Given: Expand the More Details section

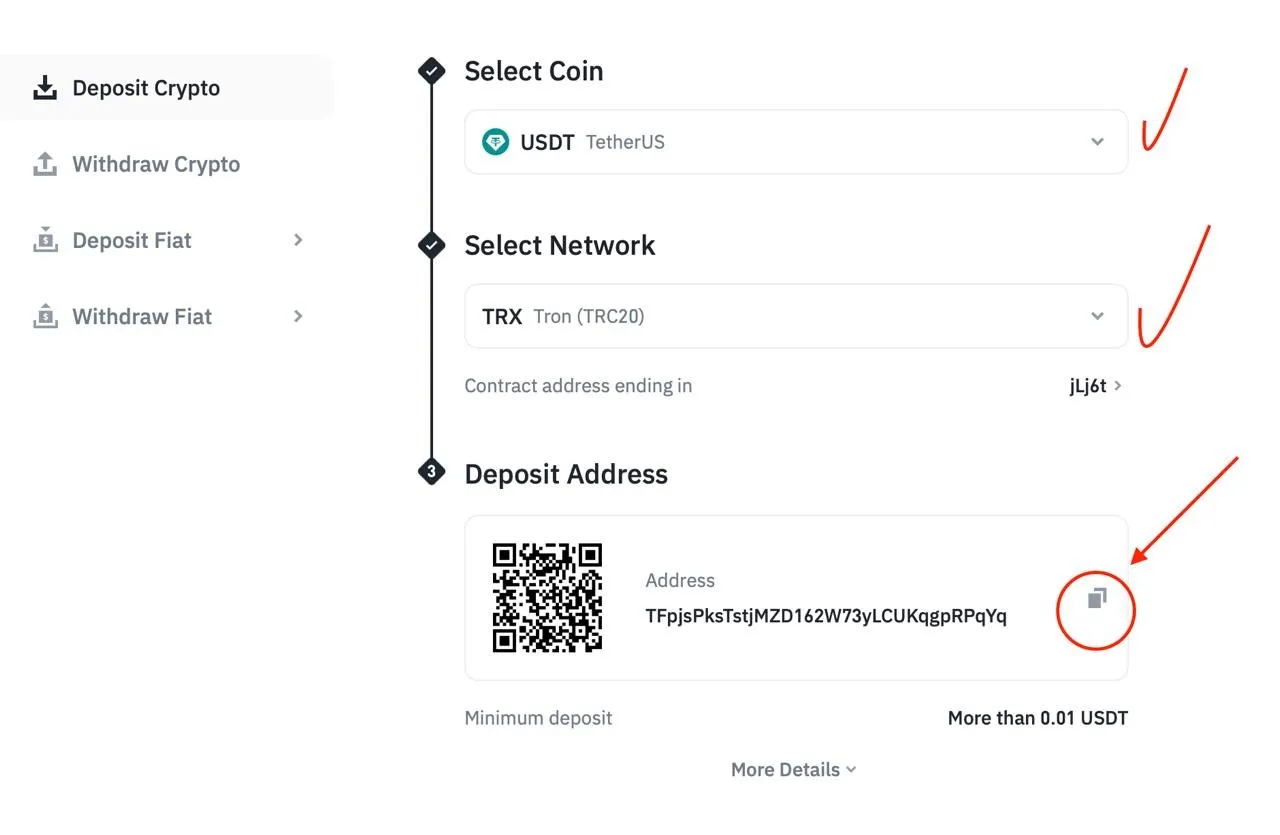Looking at the screenshot, I should click(x=793, y=769).
